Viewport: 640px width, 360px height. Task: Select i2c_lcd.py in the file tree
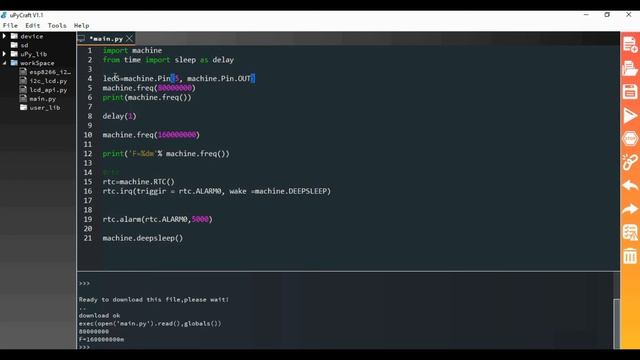coord(48,81)
